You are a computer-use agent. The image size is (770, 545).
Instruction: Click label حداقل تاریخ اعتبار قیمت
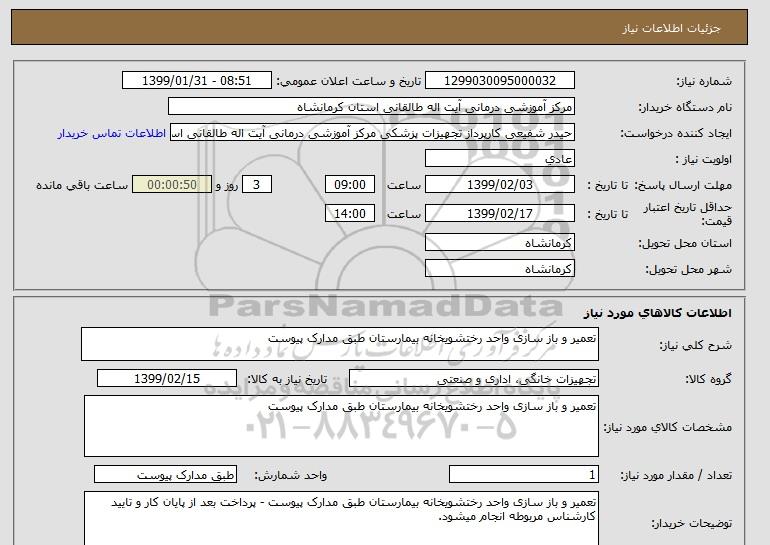tap(688, 214)
